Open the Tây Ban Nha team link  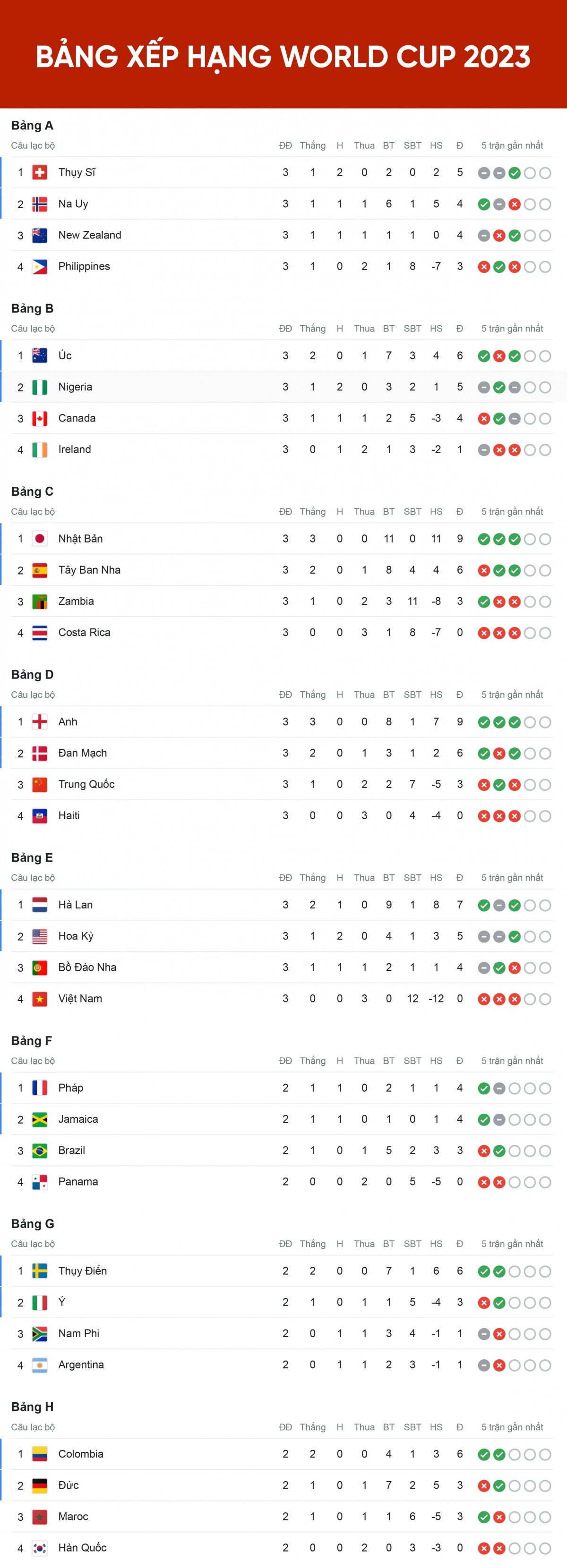tap(89, 570)
